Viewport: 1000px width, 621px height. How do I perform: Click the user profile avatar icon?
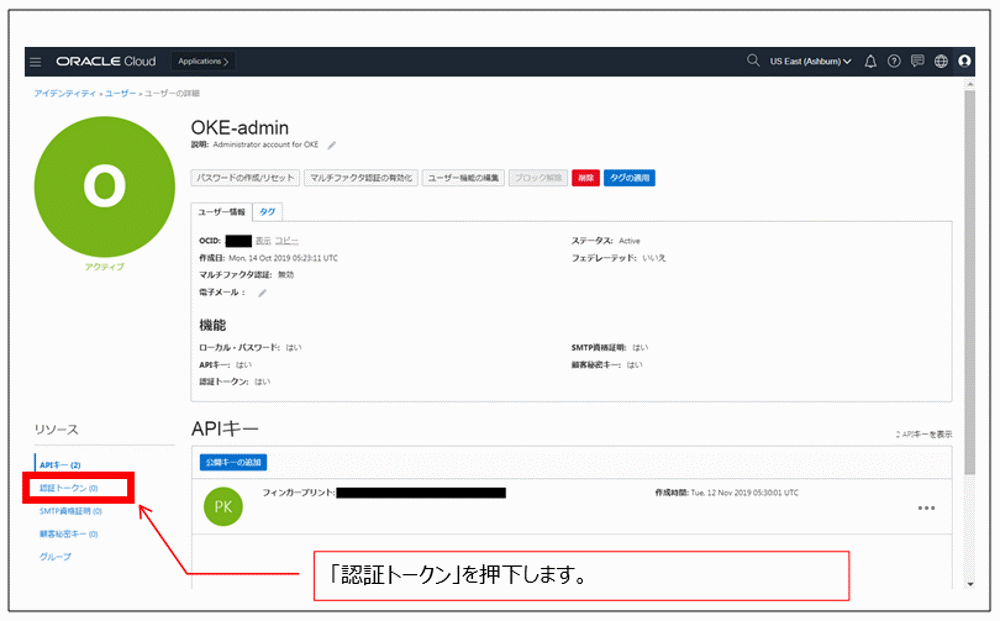[x=964, y=62]
